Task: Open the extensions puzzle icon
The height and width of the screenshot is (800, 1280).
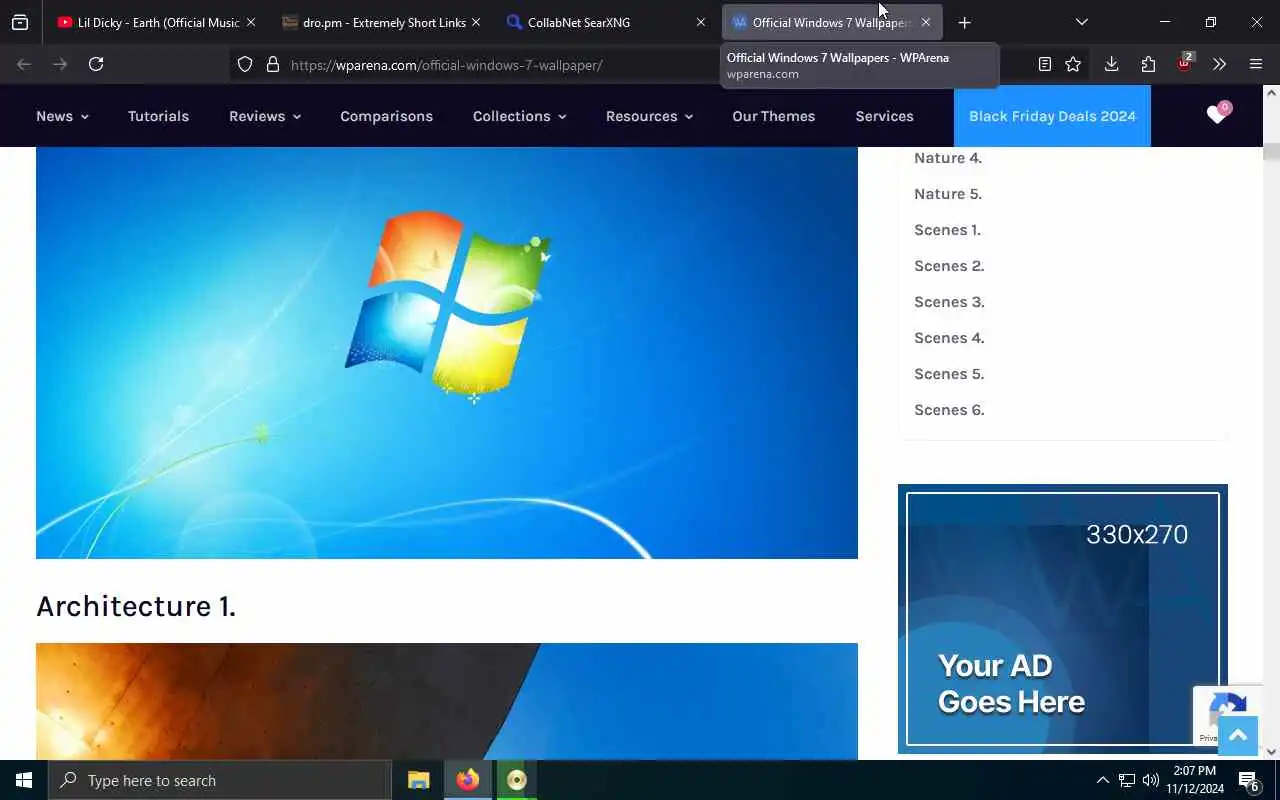Action: (x=1148, y=64)
